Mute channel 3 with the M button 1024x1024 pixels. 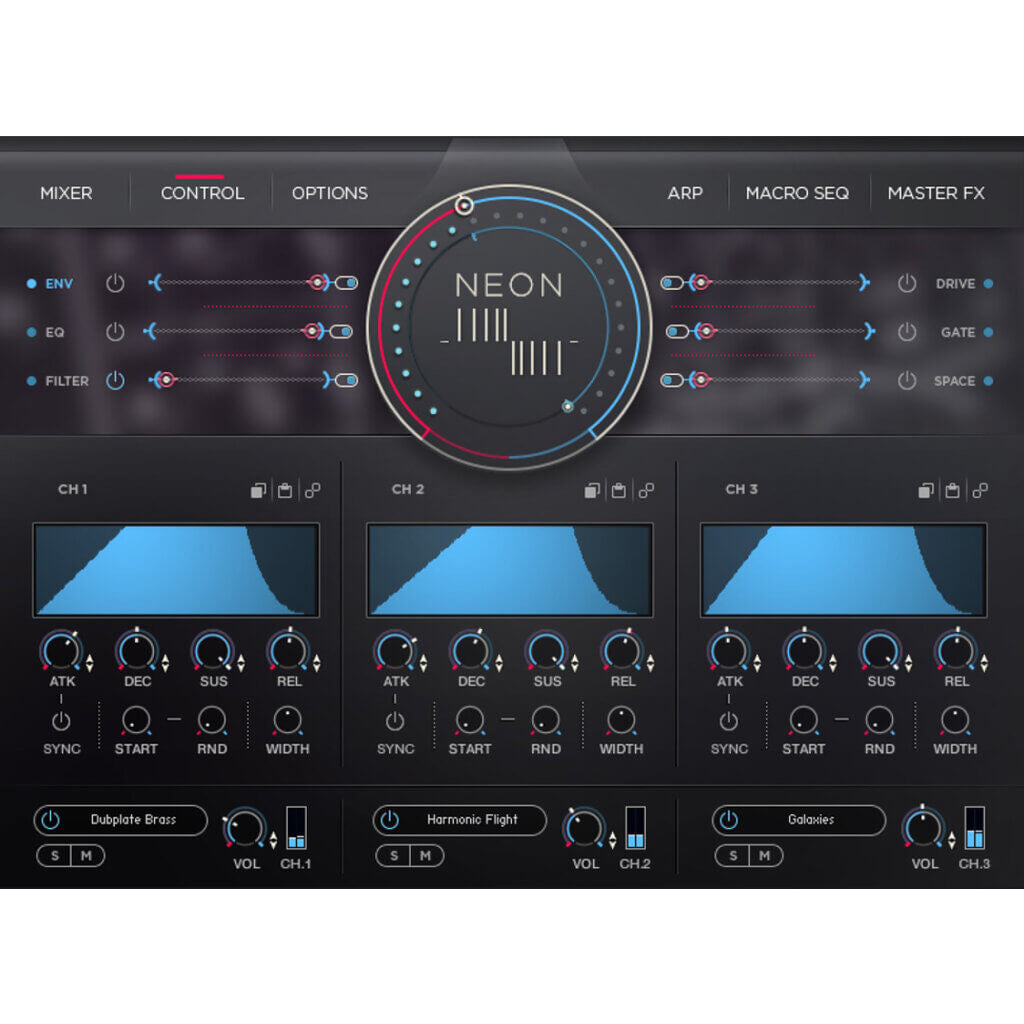[x=766, y=856]
